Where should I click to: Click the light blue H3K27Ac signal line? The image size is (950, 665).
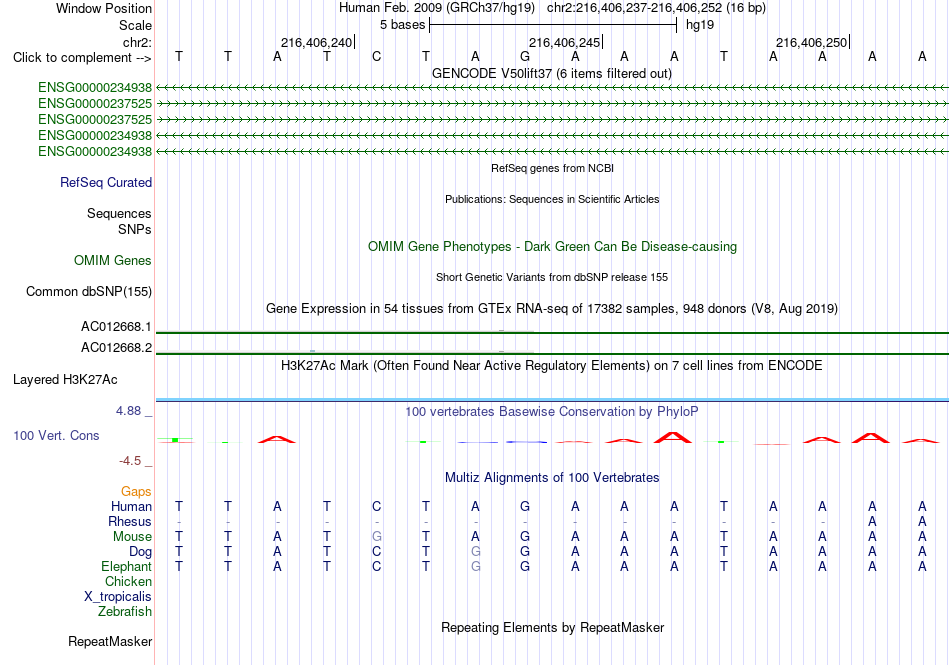(552, 400)
